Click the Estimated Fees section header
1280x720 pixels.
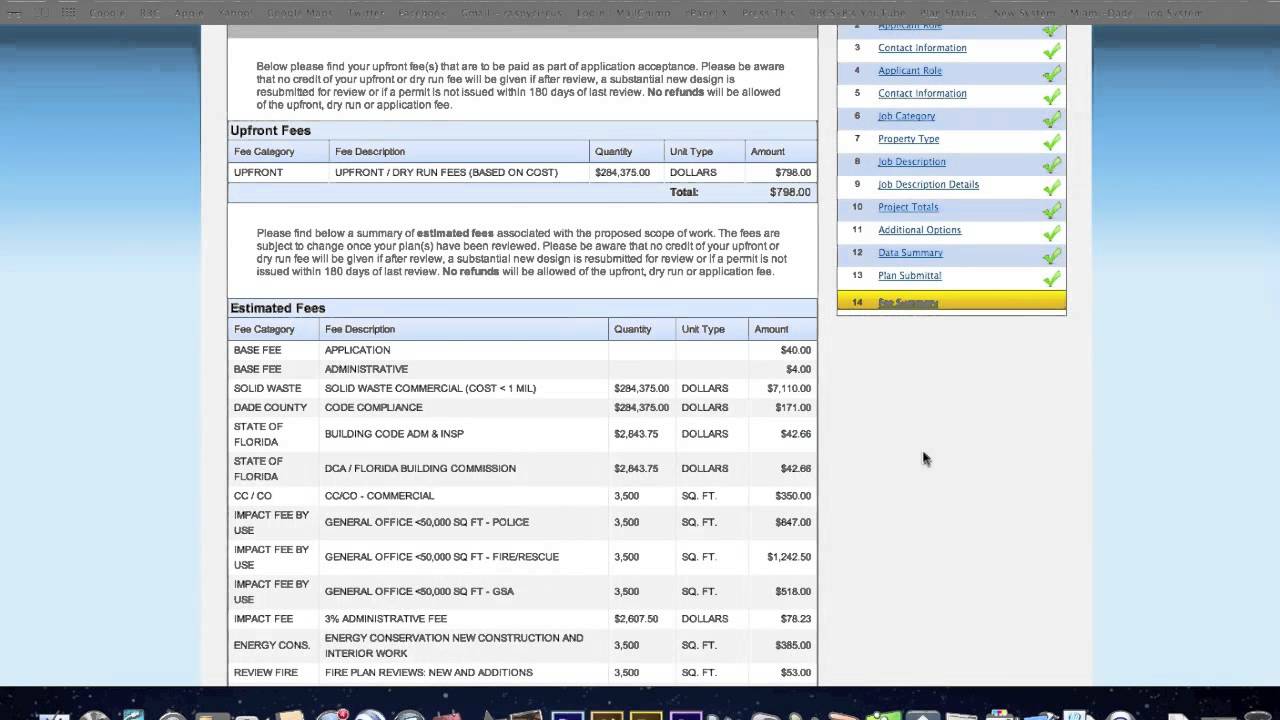522,308
